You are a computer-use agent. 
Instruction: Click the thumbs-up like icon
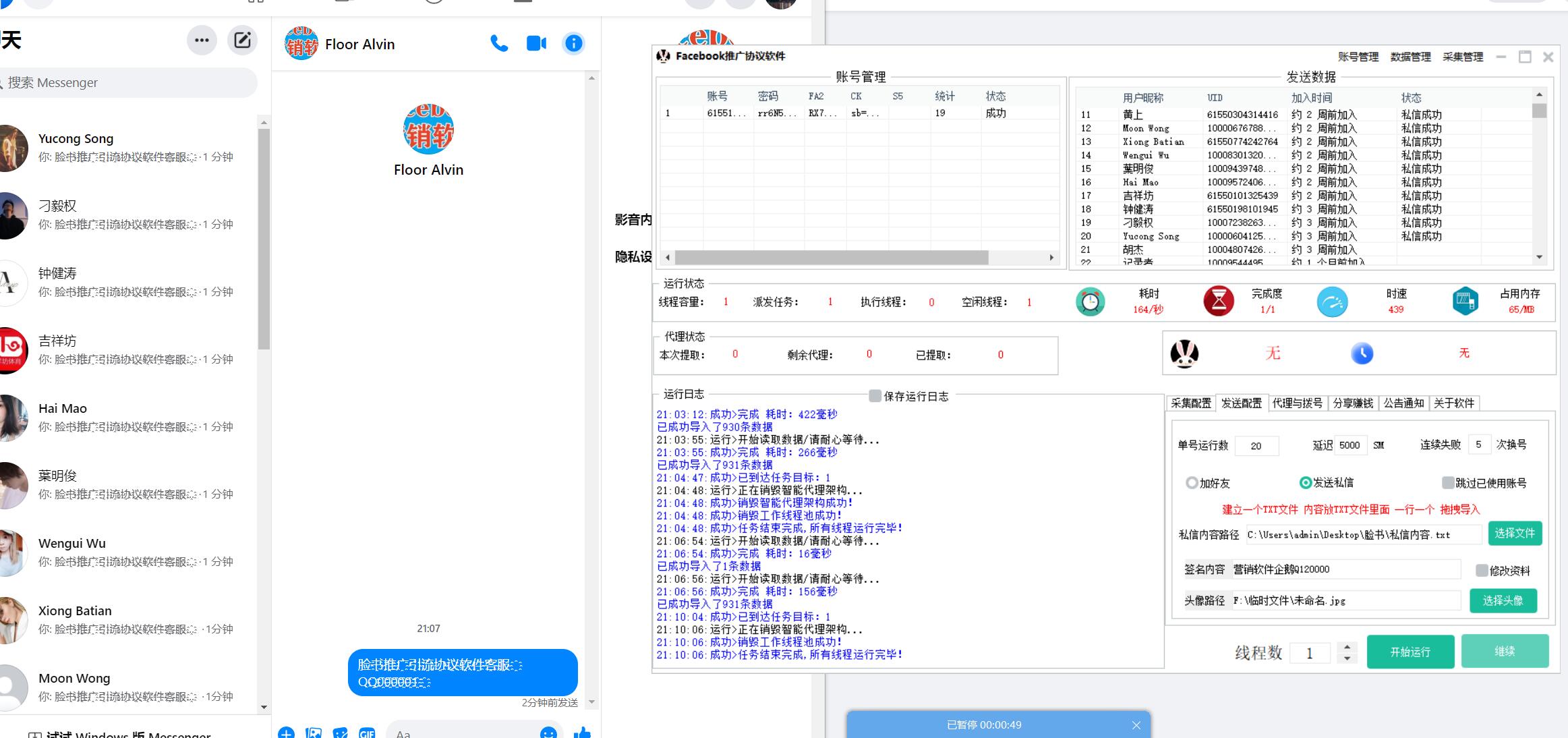[582, 732]
